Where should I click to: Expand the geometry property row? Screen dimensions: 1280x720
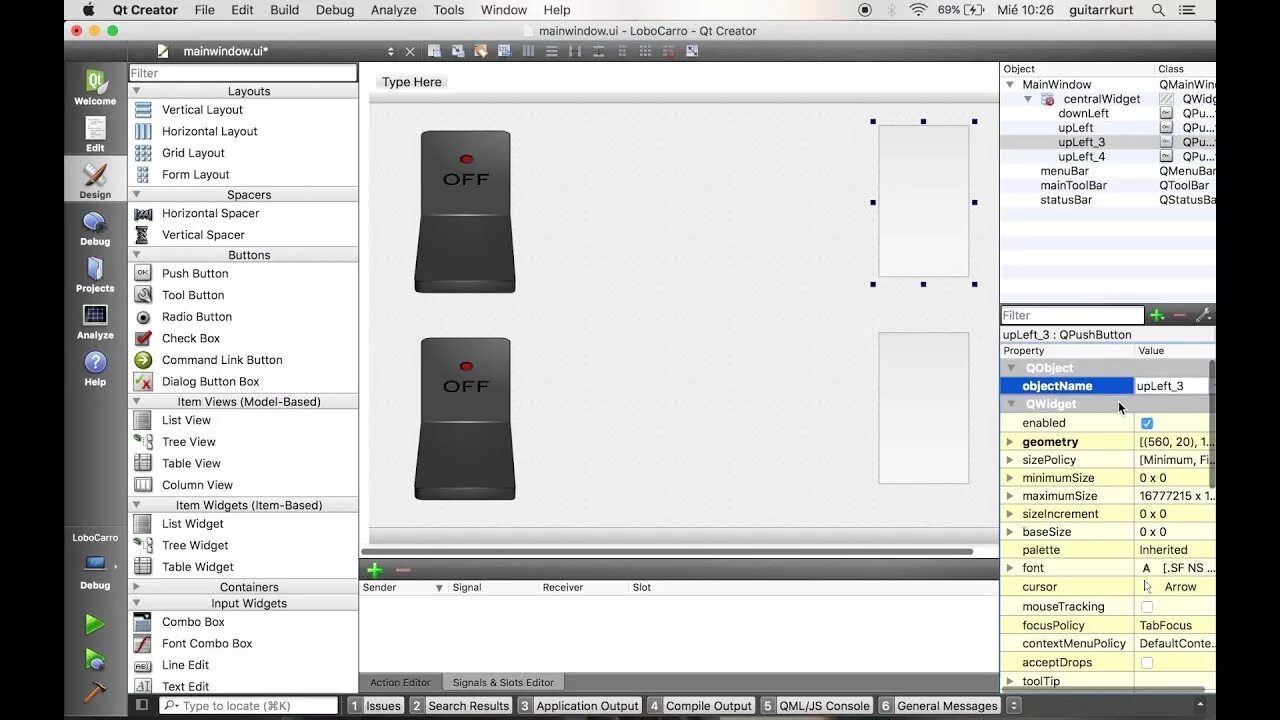(1010, 442)
